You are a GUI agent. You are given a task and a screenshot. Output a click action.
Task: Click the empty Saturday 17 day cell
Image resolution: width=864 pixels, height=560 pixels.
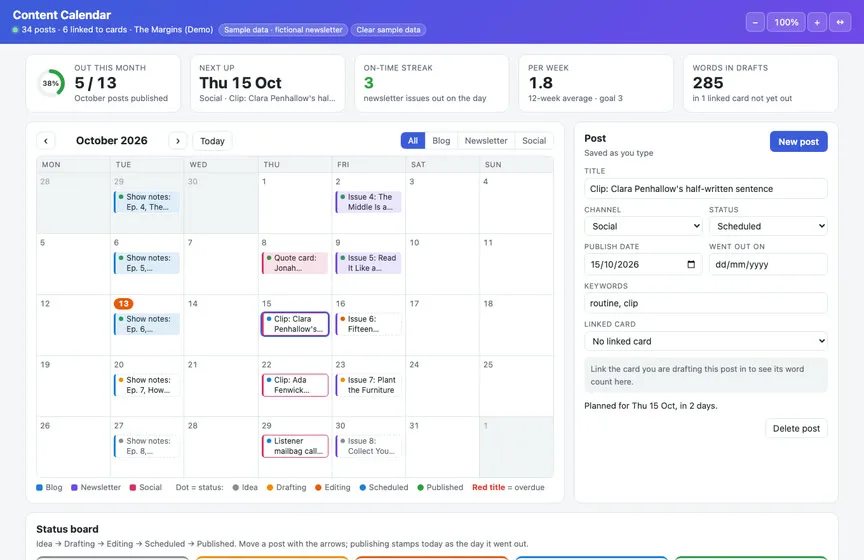pyautogui.click(x=442, y=325)
